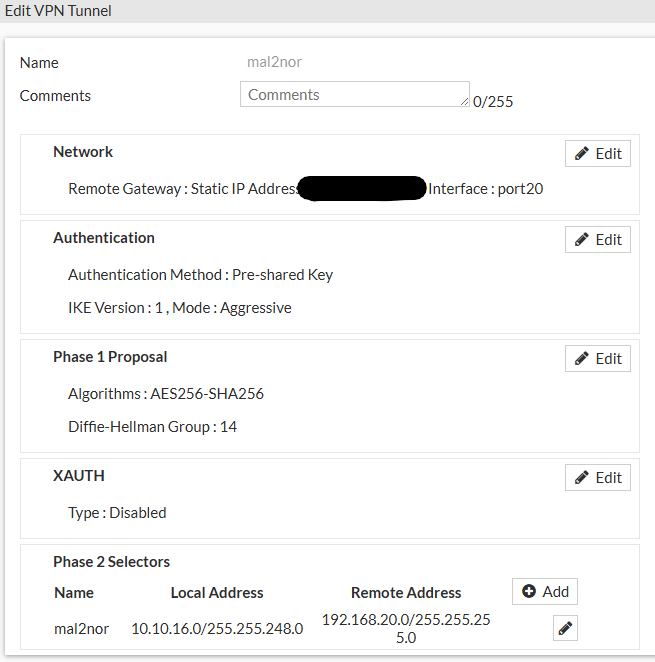This screenshot has height=662, width=655.
Task: Click the Phase 2 Selectors heading
Action: [112, 562]
